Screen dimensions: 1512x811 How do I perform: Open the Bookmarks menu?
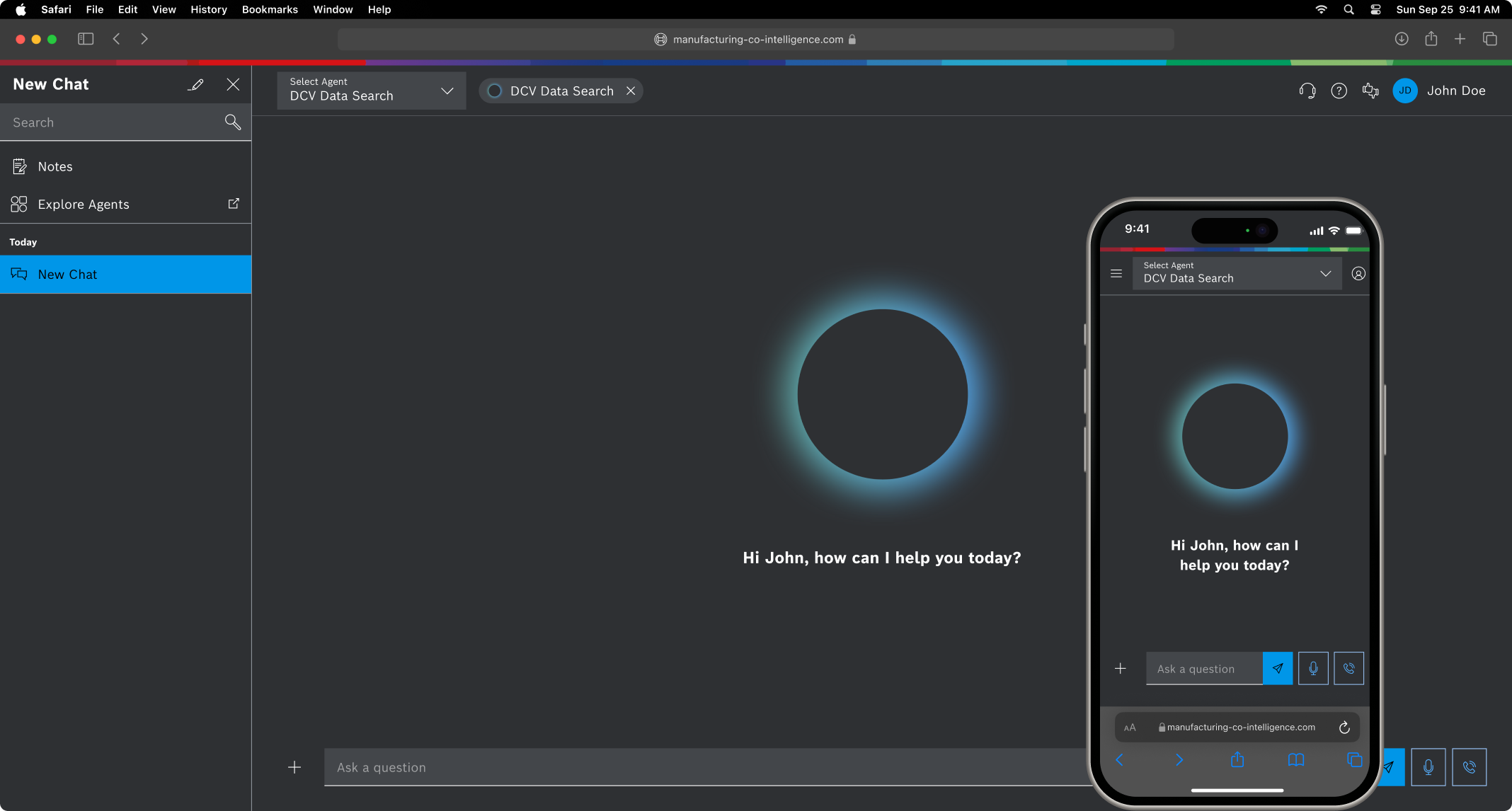tap(270, 9)
